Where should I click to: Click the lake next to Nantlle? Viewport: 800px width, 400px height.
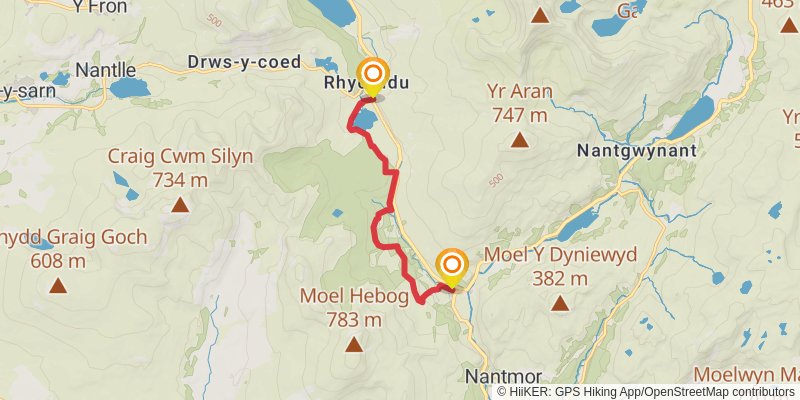tap(130, 88)
